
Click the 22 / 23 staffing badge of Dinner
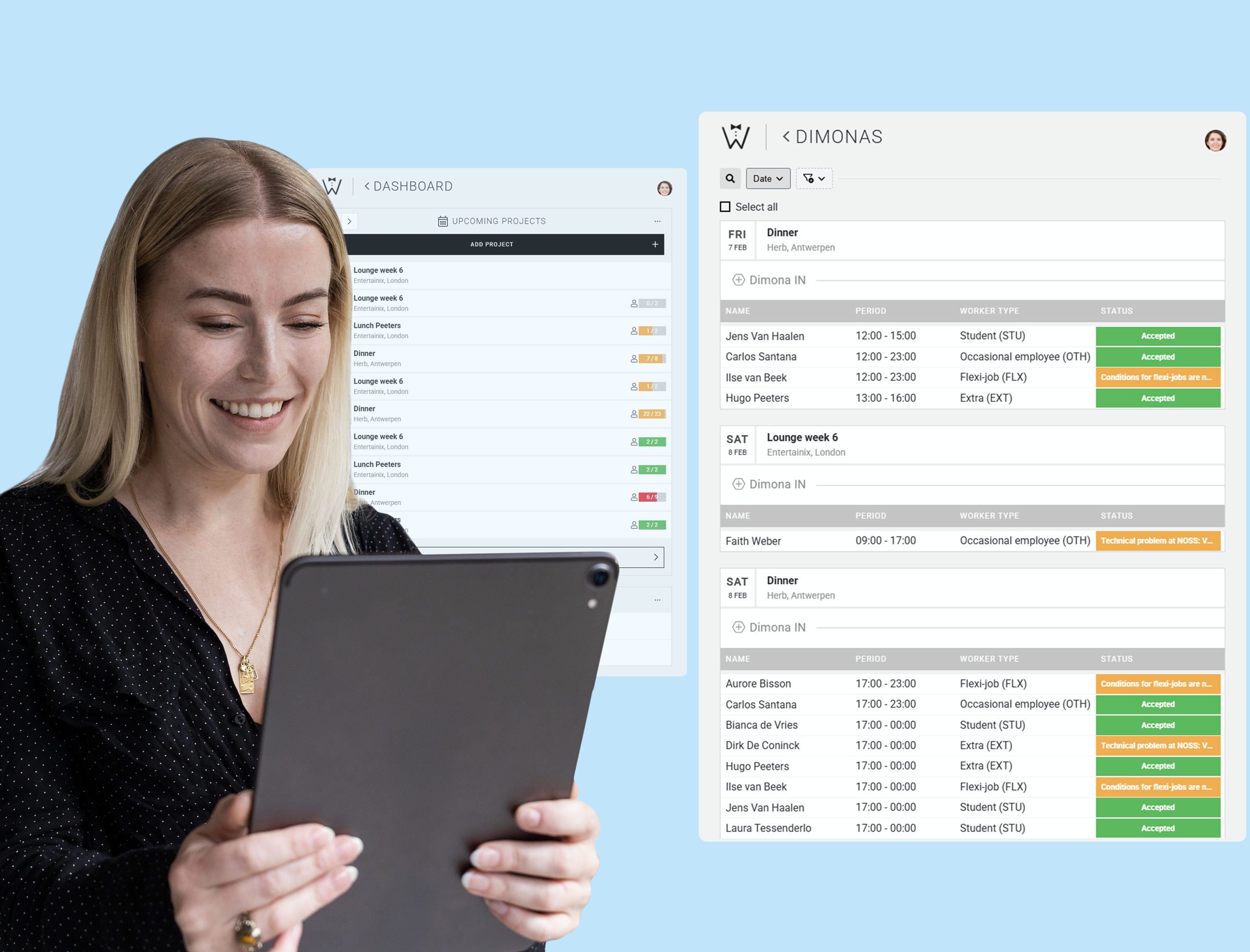(x=652, y=414)
